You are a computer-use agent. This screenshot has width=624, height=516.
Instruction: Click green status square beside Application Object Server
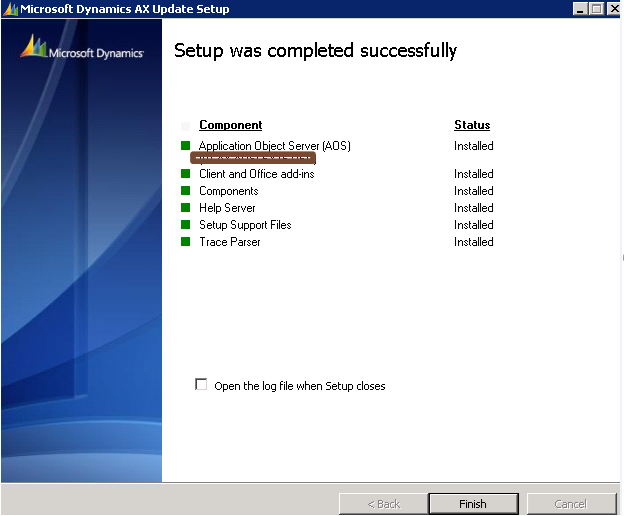click(185, 145)
